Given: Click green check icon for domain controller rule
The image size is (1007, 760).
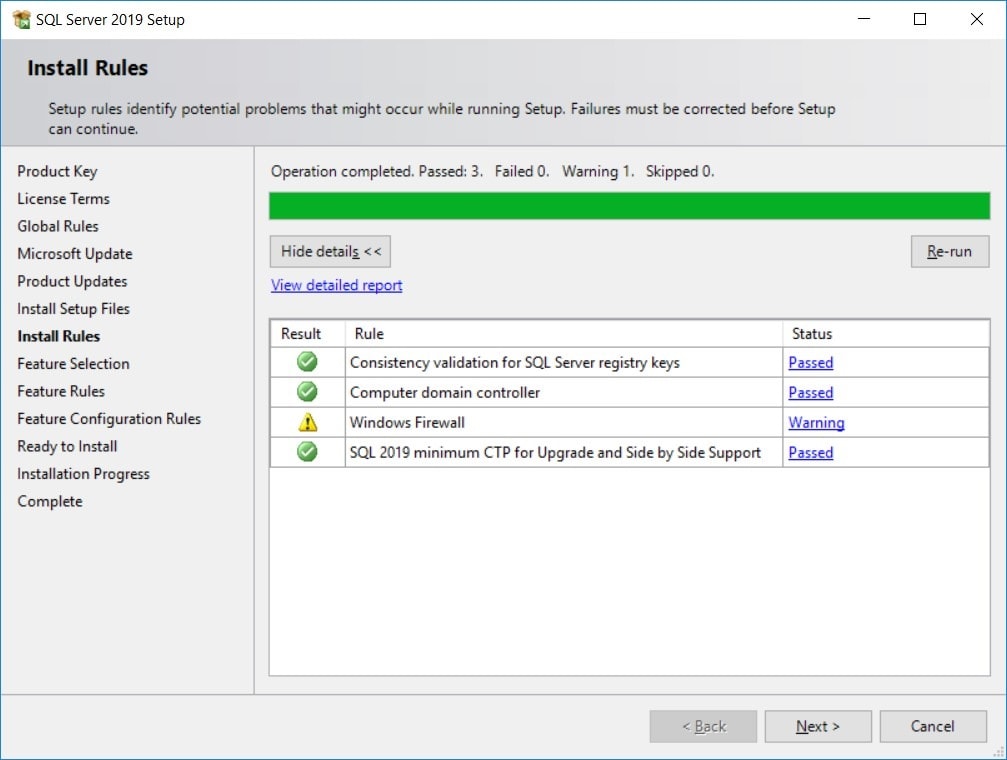Looking at the screenshot, I should coord(307,392).
